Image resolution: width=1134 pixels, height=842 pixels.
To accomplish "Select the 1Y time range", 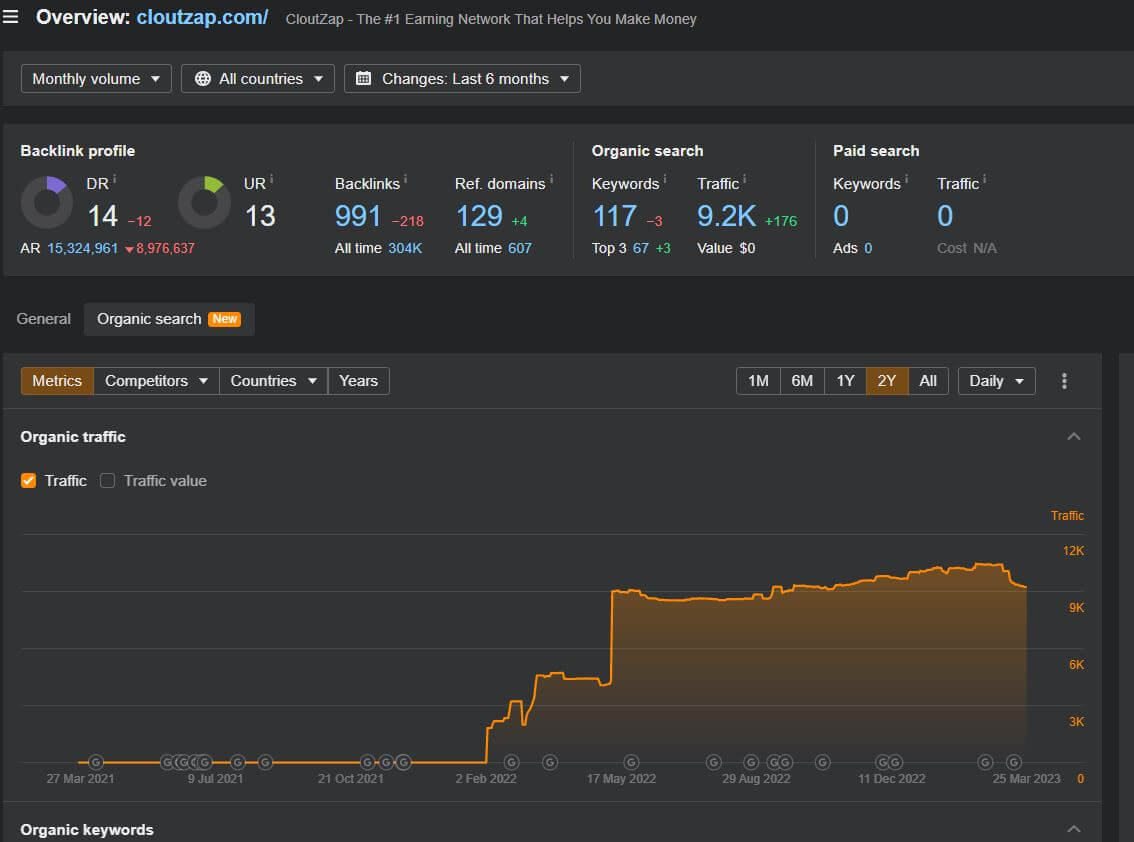I will click(x=845, y=381).
